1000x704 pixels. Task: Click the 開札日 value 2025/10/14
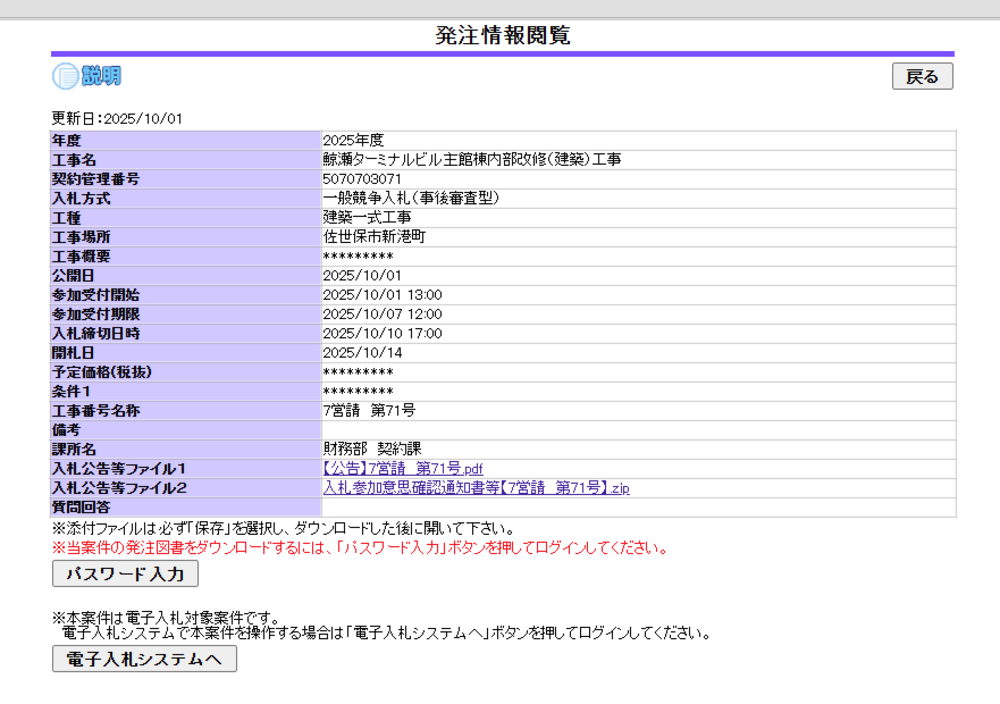pos(361,352)
